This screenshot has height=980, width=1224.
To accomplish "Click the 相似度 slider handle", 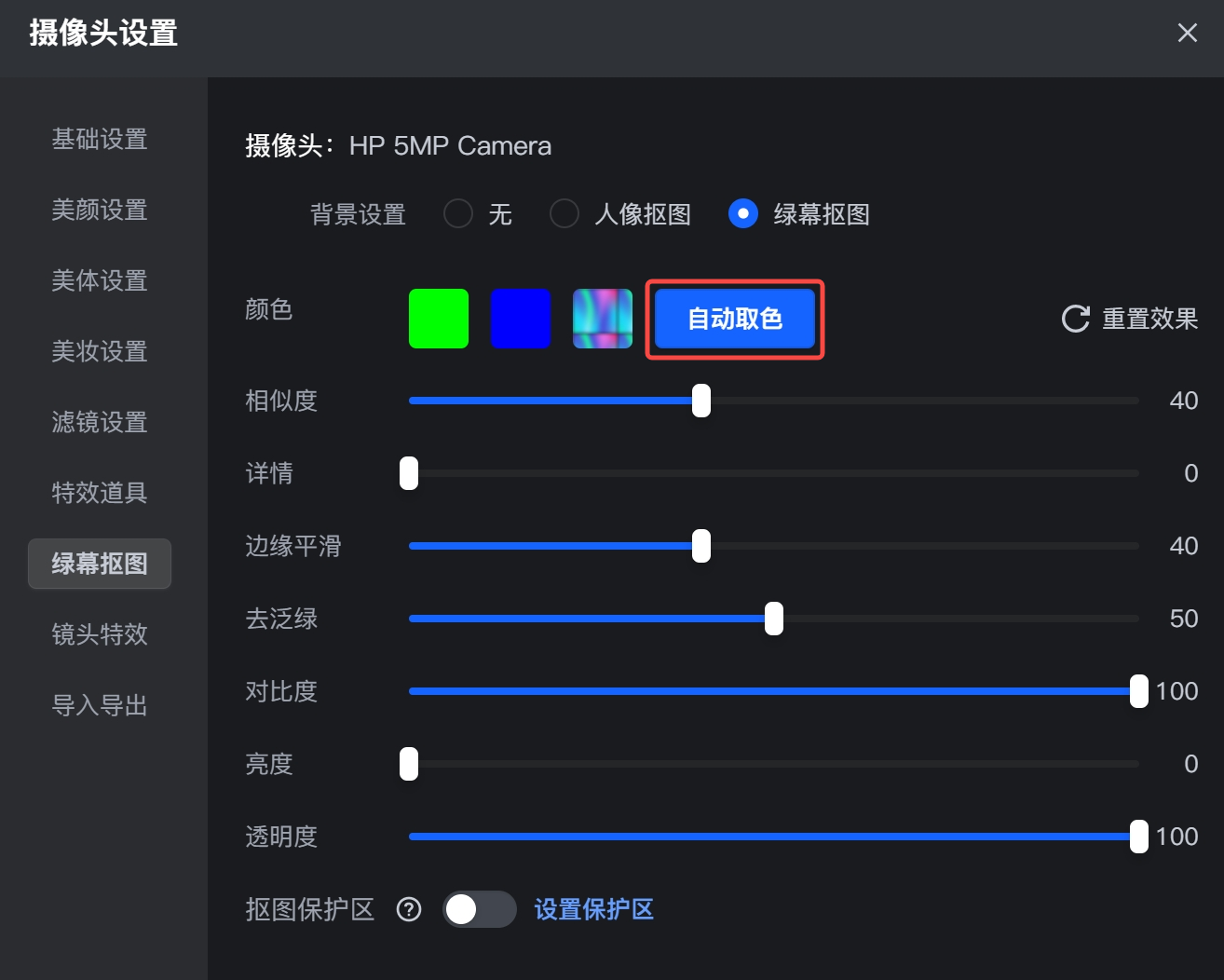I will tap(701, 401).
